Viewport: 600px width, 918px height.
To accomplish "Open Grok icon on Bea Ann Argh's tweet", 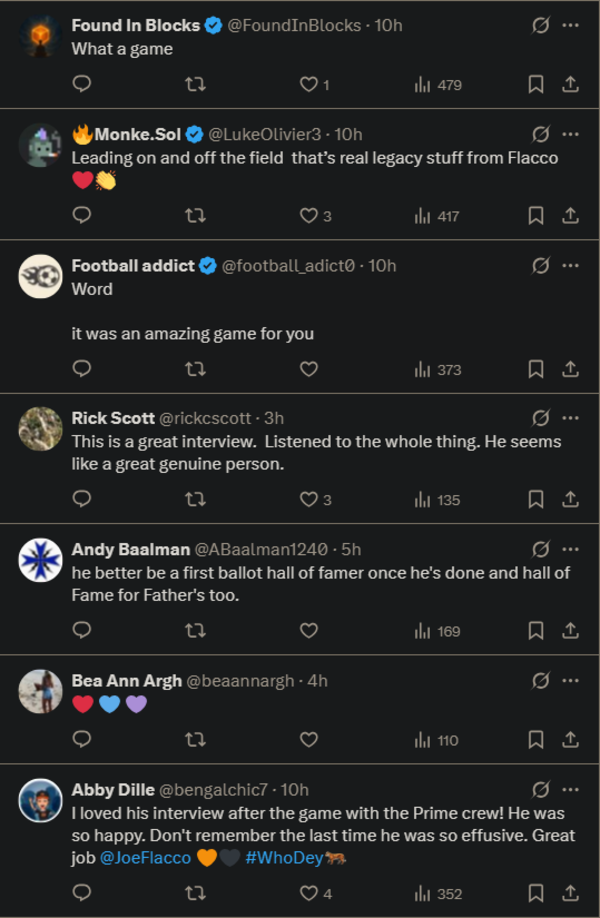I will point(540,681).
